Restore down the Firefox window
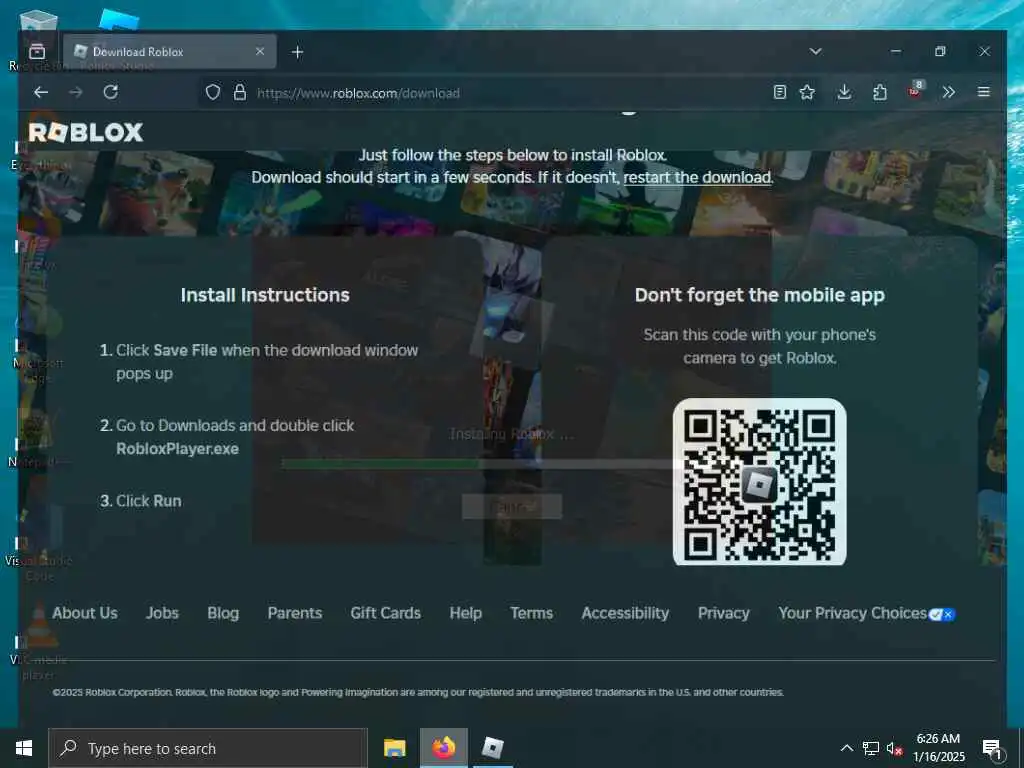The height and width of the screenshot is (768, 1024). click(940, 51)
